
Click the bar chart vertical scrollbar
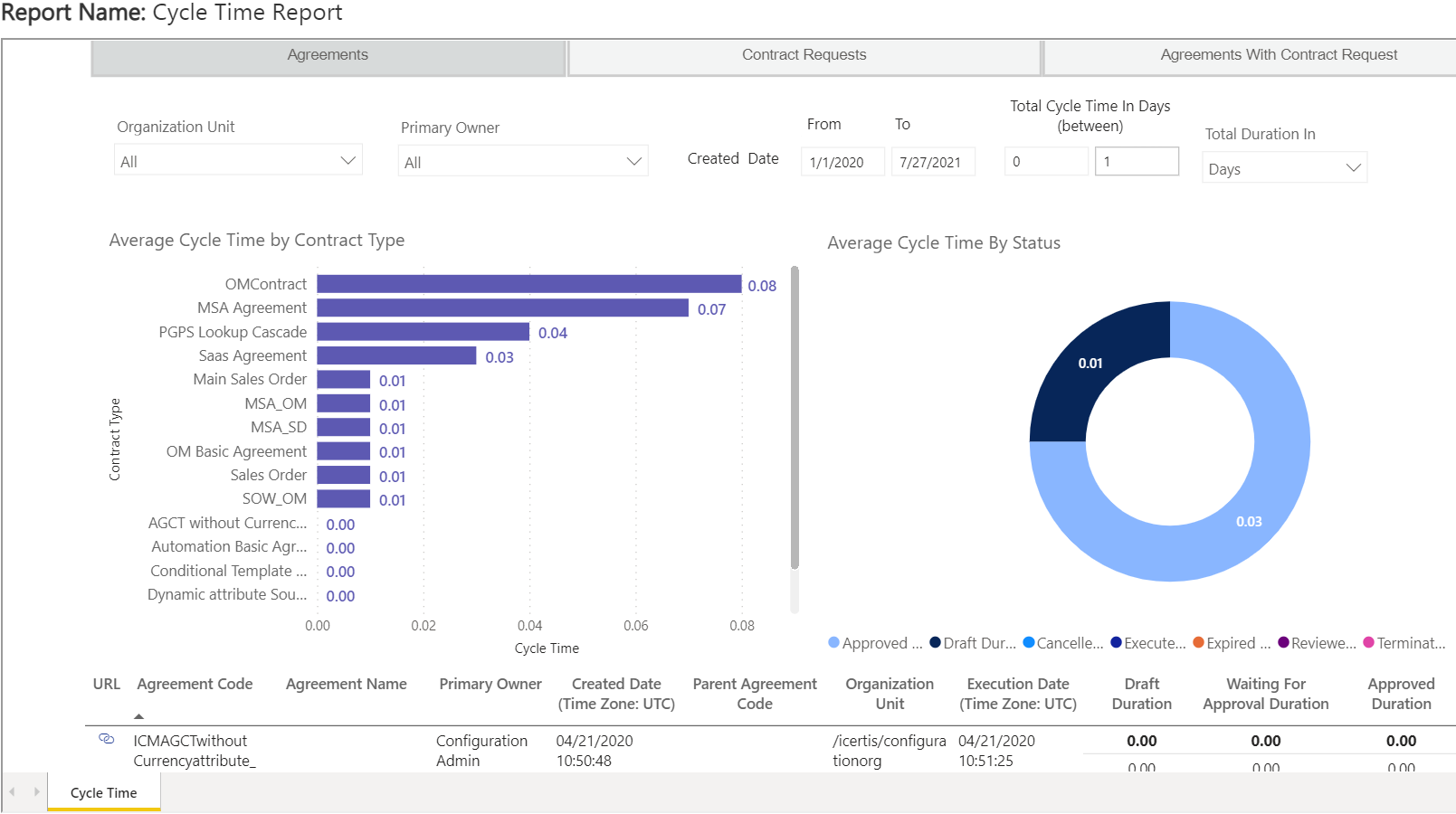pos(795,416)
